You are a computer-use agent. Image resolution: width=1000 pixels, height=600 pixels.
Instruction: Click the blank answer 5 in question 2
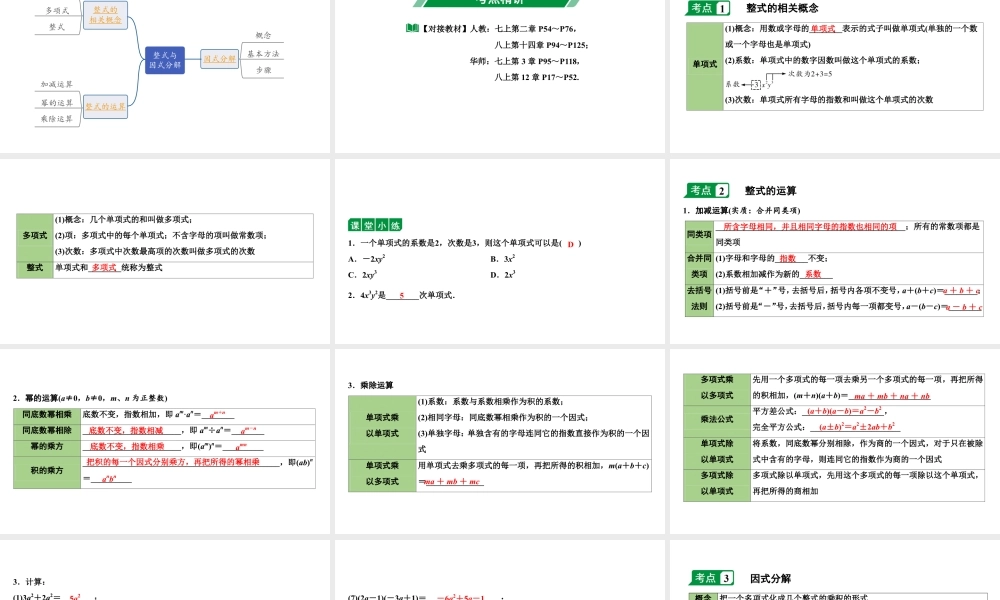401,294
